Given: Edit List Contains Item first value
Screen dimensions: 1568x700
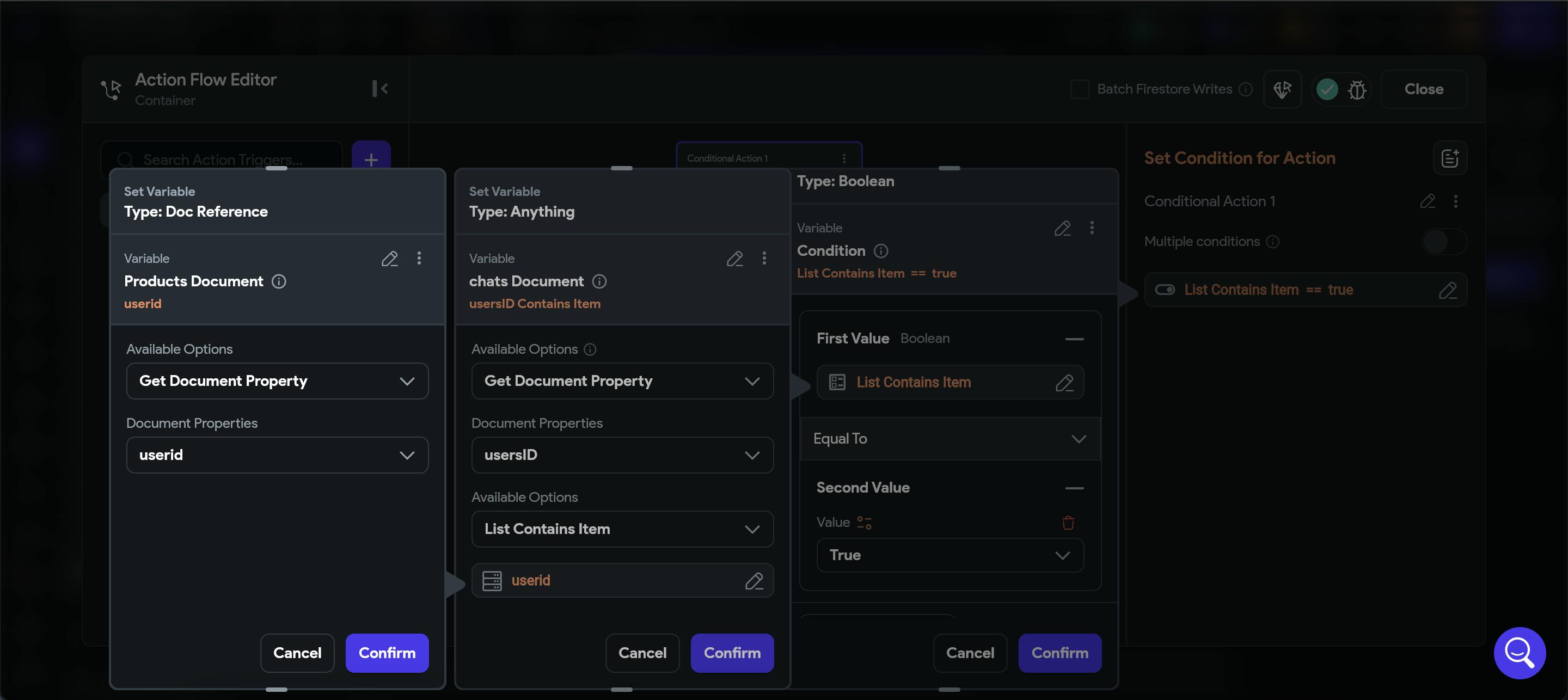Looking at the screenshot, I should (1064, 382).
